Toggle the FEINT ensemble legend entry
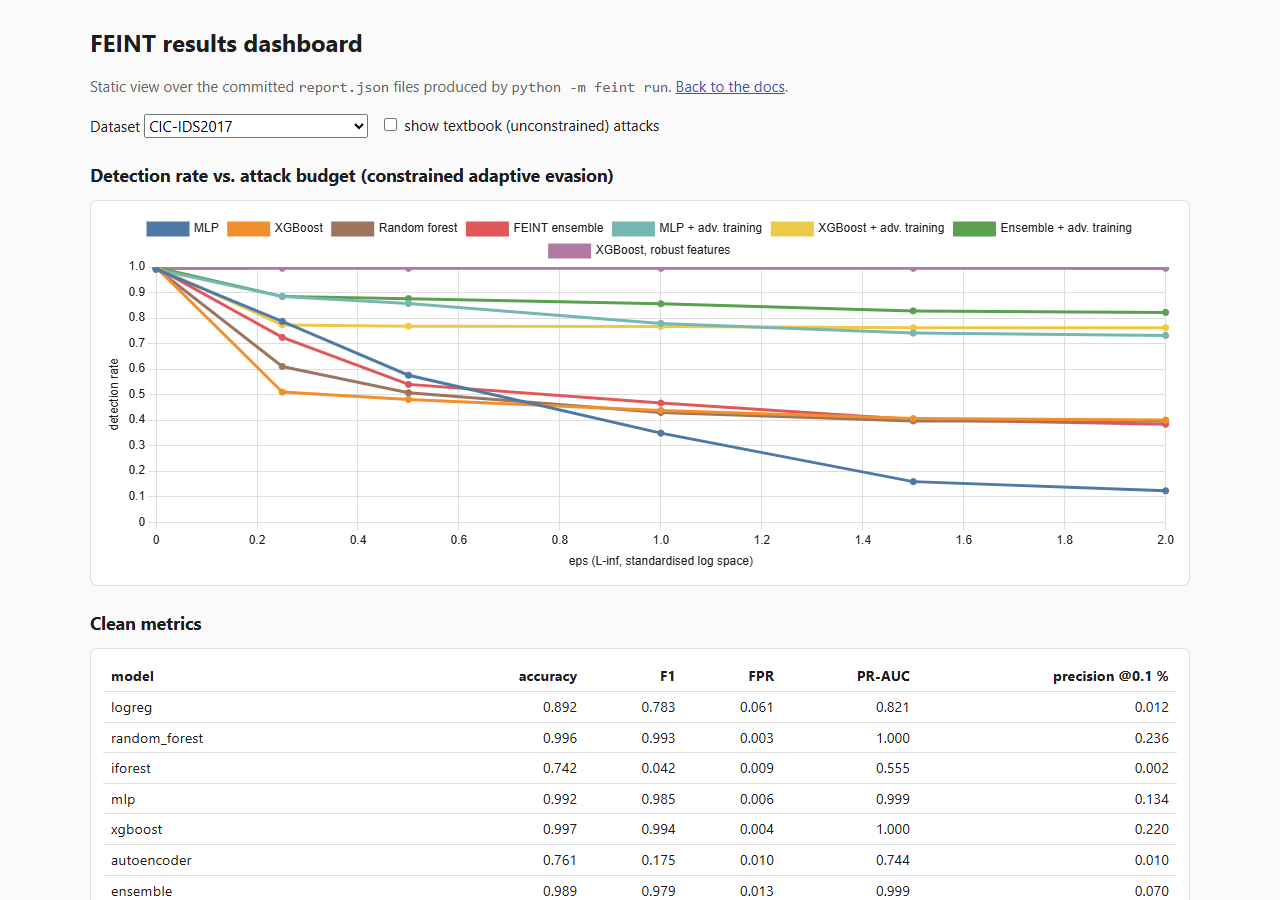The image size is (1280, 900). [x=535, y=228]
